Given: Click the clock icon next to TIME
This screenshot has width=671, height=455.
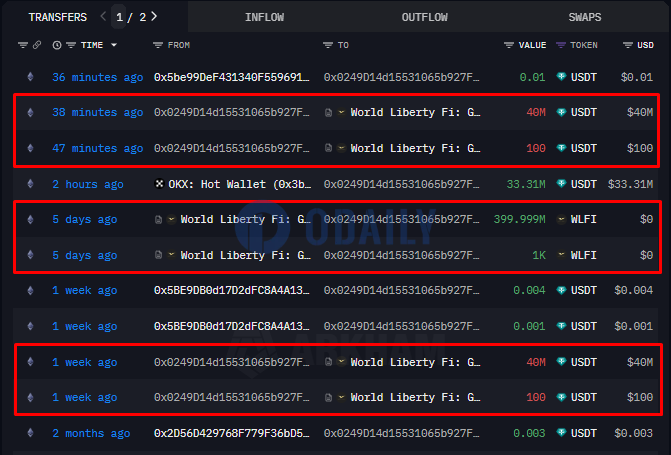Looking at the screenshot, I should click(x=56, y=45).
